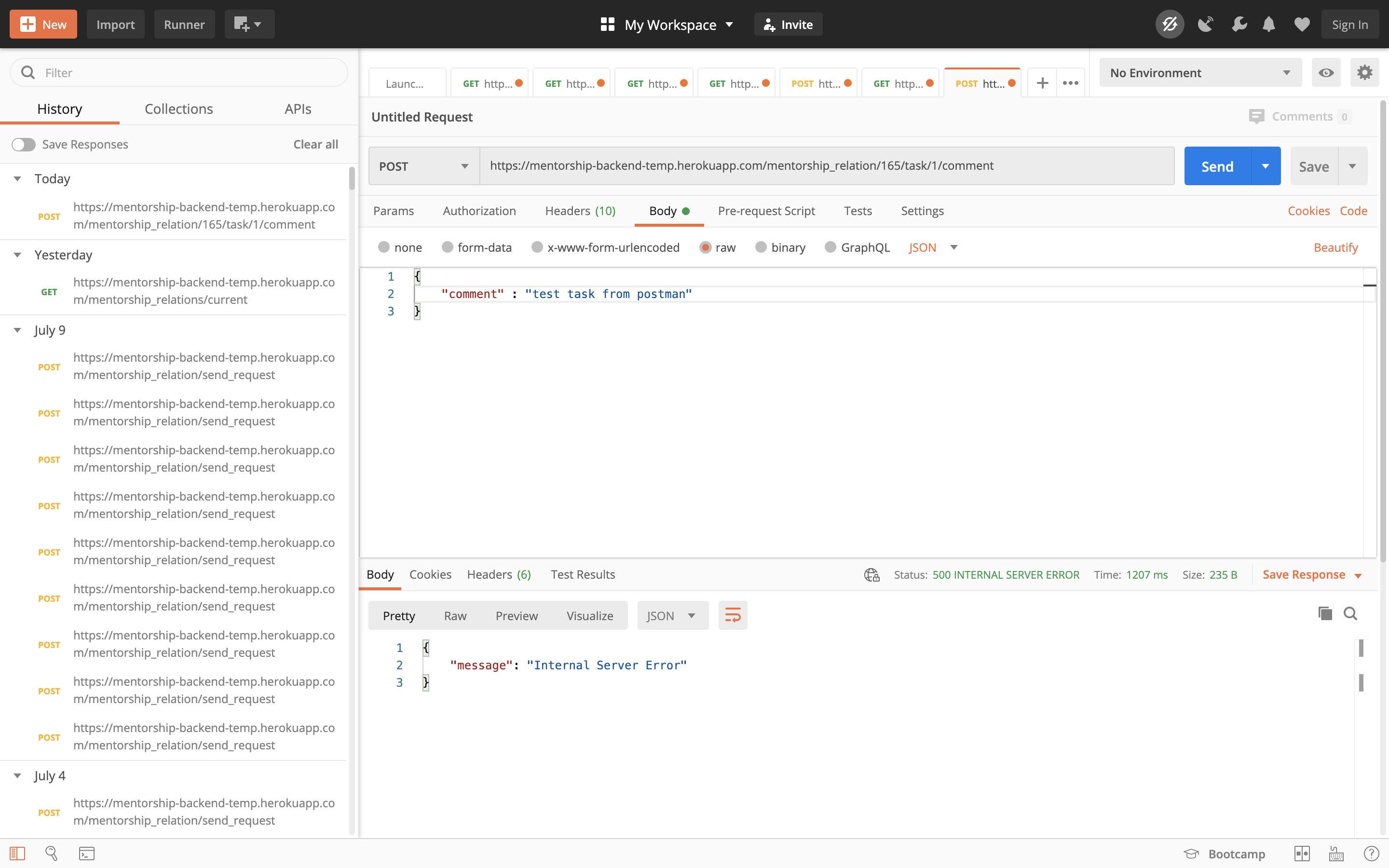Open the No Environment dropdown
This screenshot has width=1389, height=868.
(1199, 72)
